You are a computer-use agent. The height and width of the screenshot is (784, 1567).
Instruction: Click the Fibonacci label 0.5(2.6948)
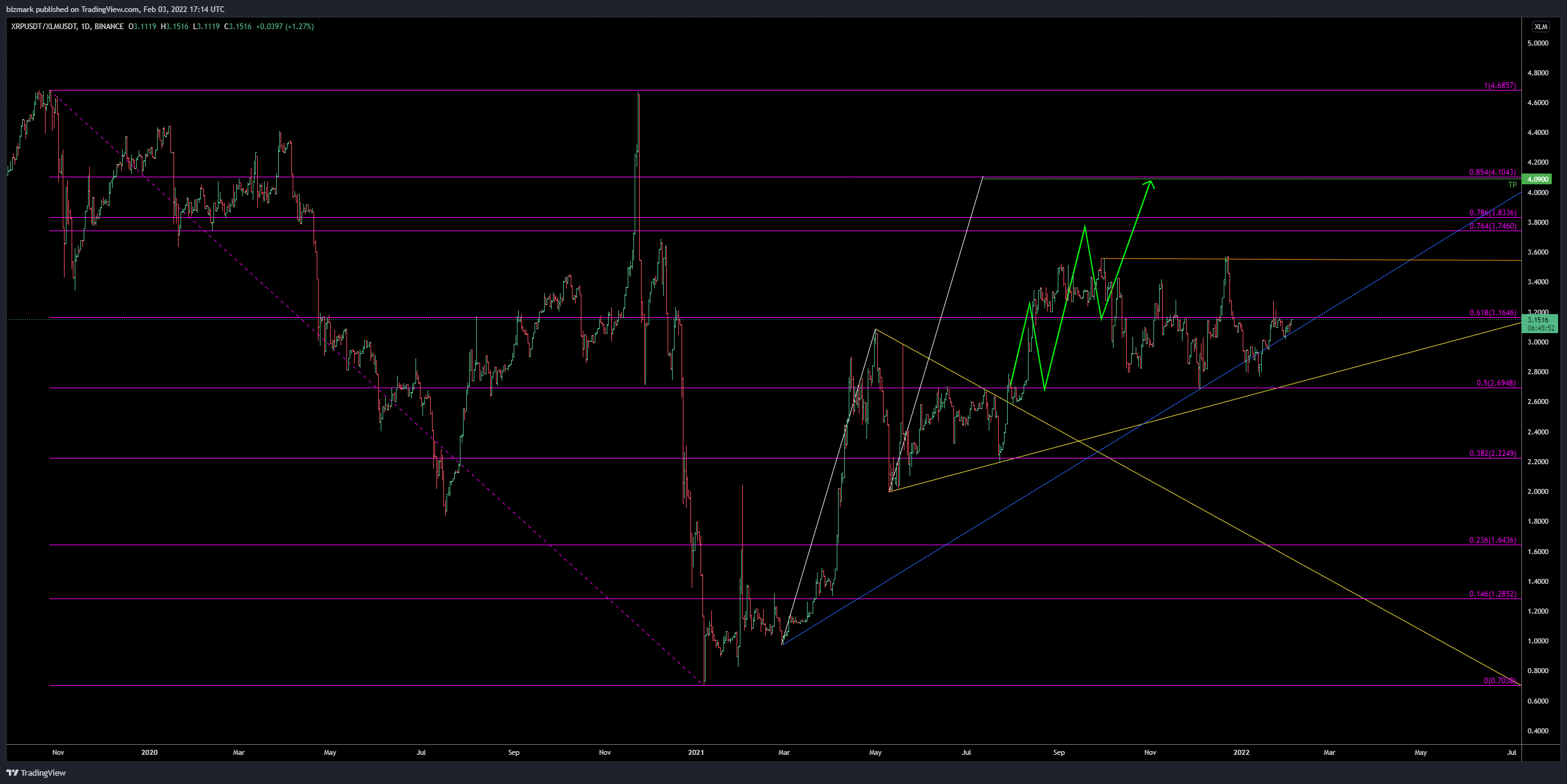pyautogui.click(x=1496, y=383)
